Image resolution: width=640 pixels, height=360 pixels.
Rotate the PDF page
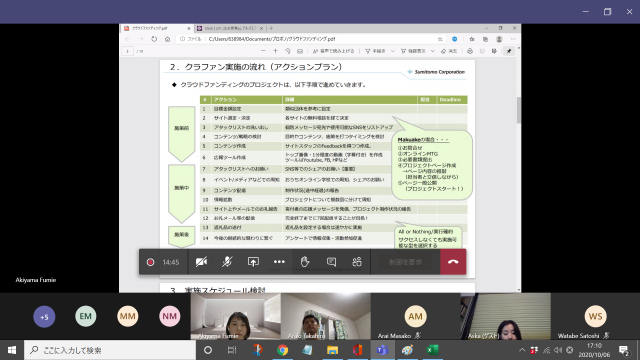click(288, 51)
